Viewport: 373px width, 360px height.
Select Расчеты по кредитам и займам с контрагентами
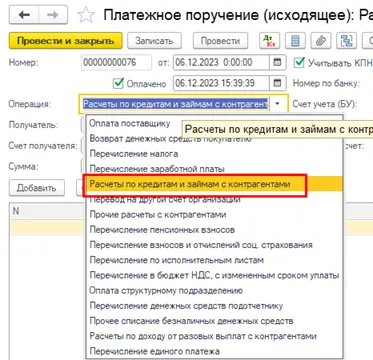215,184
